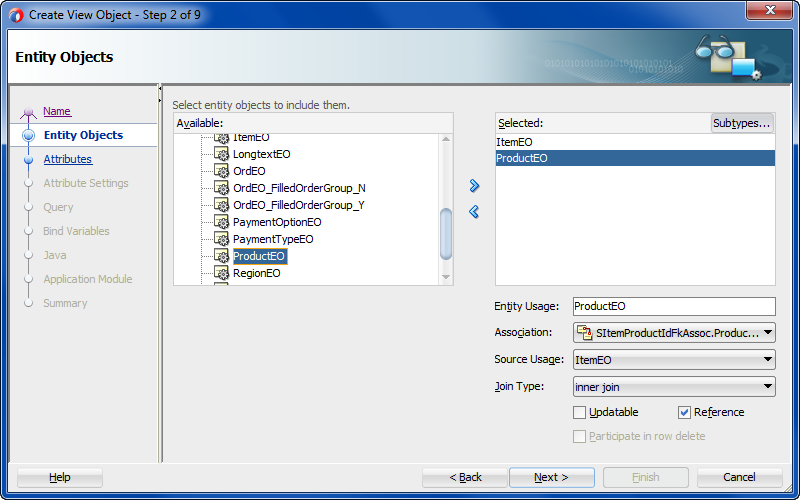The height and width of the screenshot is (500, 800).
Task: Select ItemEO in the Selected list
Action: [635, 142]
